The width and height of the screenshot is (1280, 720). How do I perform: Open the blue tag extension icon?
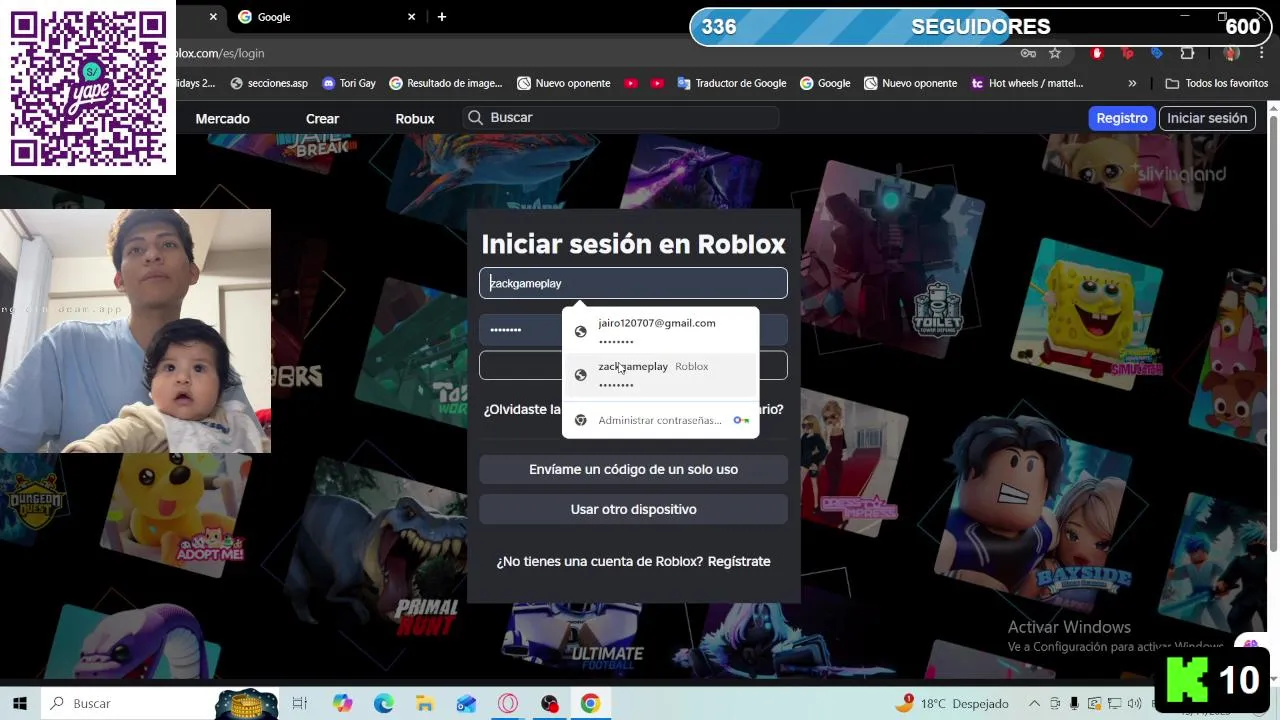[1157, 53]
